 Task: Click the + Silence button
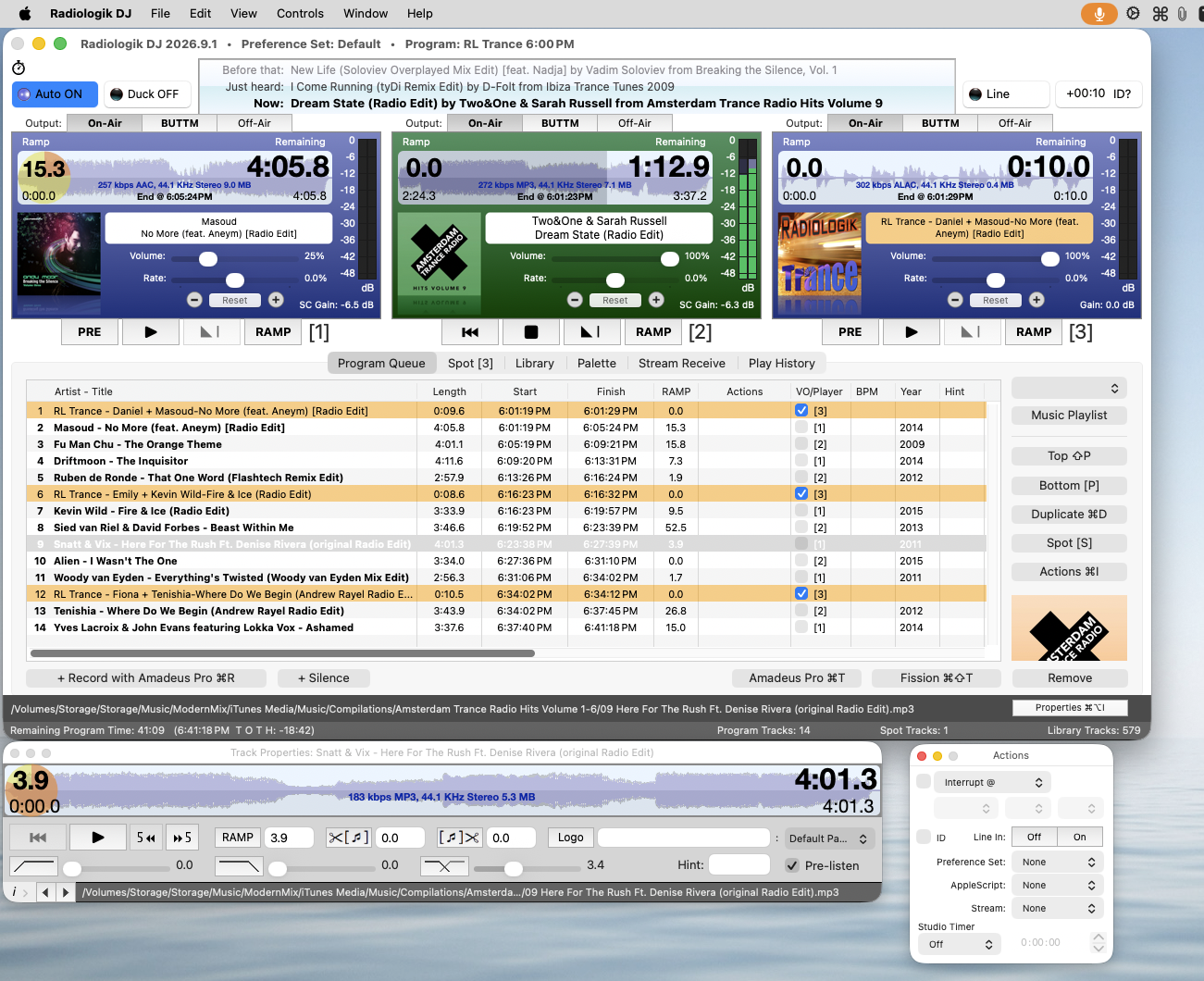tap(324, 678)
